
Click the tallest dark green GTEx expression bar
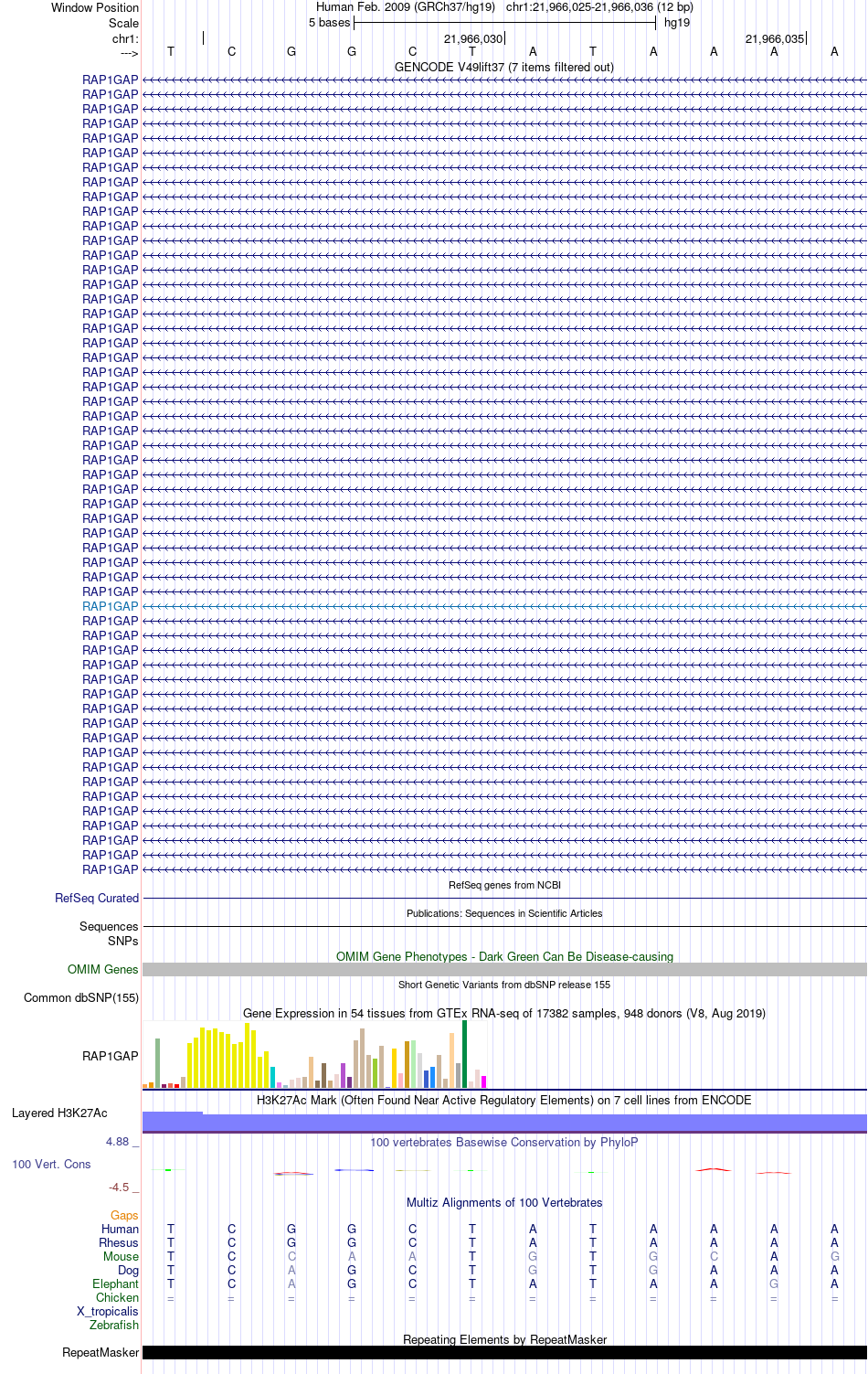(x=464, y=1054)
